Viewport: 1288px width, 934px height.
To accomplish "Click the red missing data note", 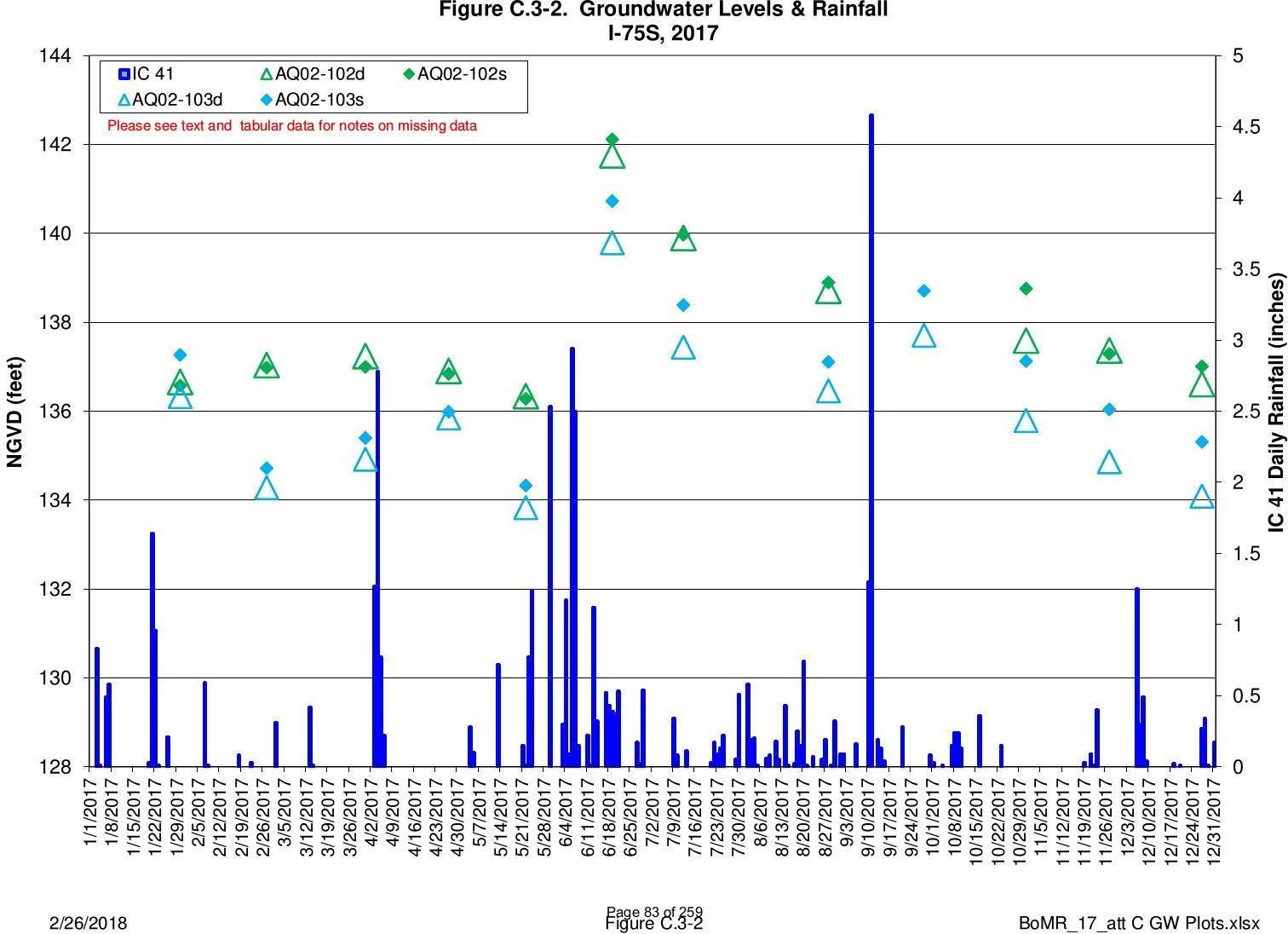I will point(292,126).
